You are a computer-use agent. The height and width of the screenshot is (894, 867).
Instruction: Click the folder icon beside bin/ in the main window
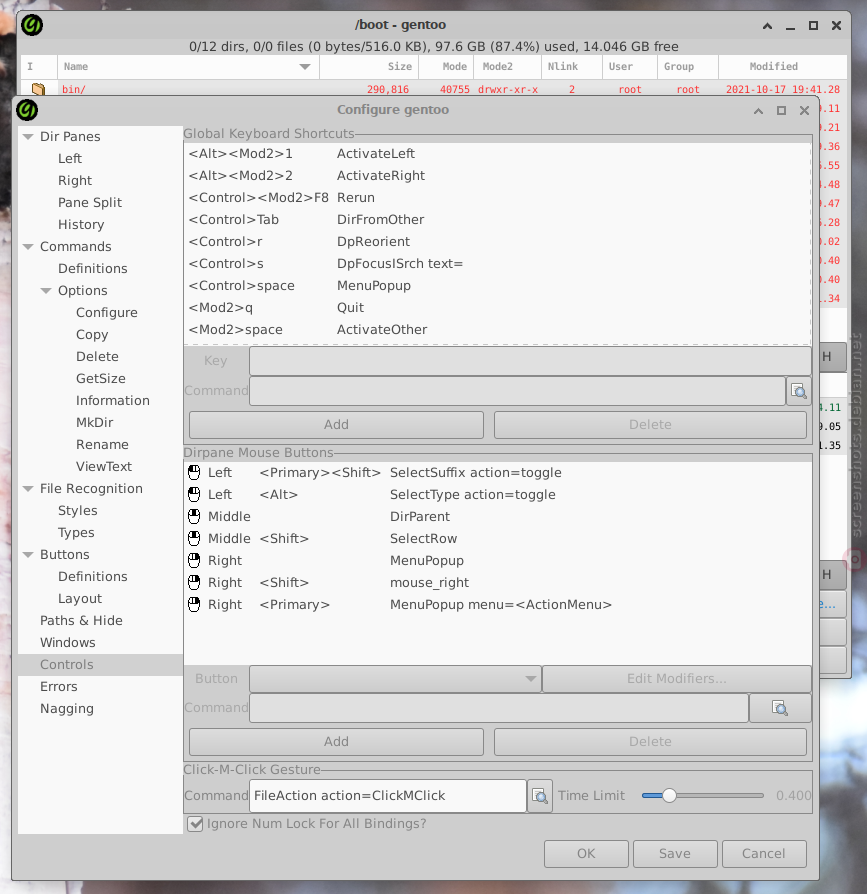[38, 89]
